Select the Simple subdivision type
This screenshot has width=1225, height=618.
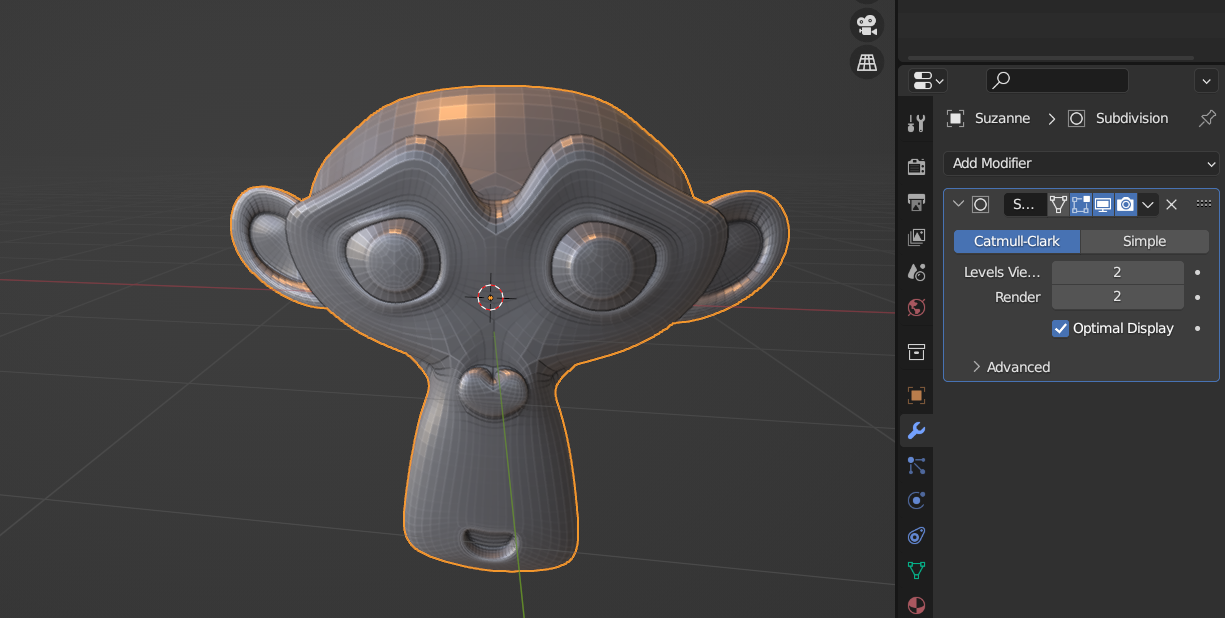pyautogui.click(x=1145, y=241)
